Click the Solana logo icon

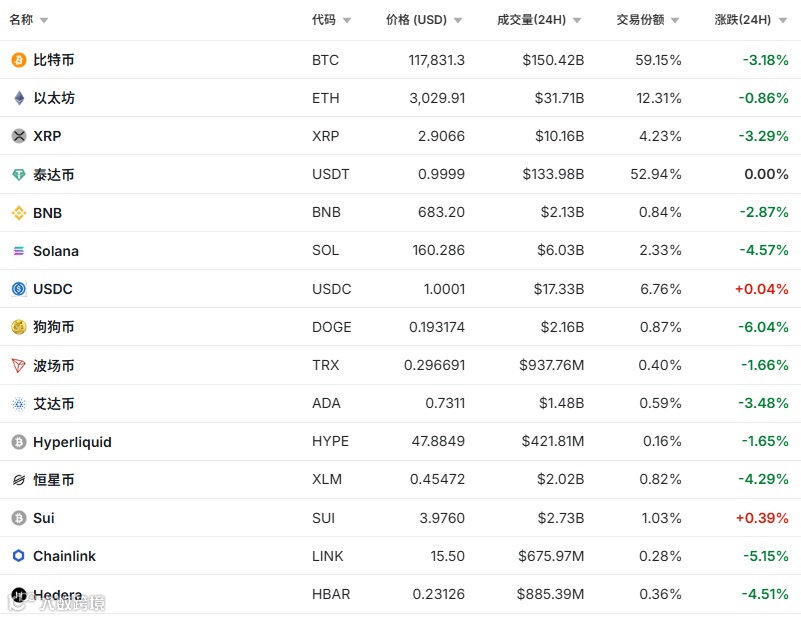[18, 251]
